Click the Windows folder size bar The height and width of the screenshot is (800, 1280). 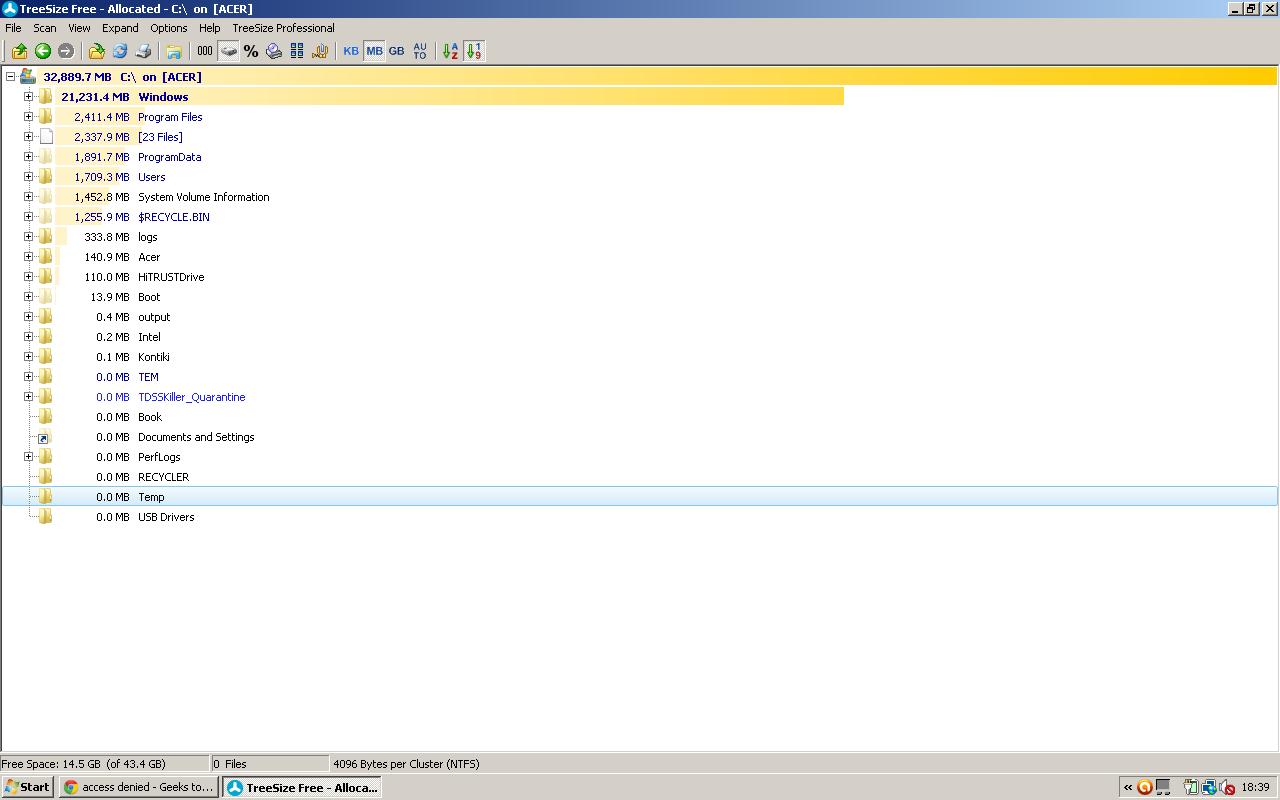pyautogui.click(x=449, y=97)
